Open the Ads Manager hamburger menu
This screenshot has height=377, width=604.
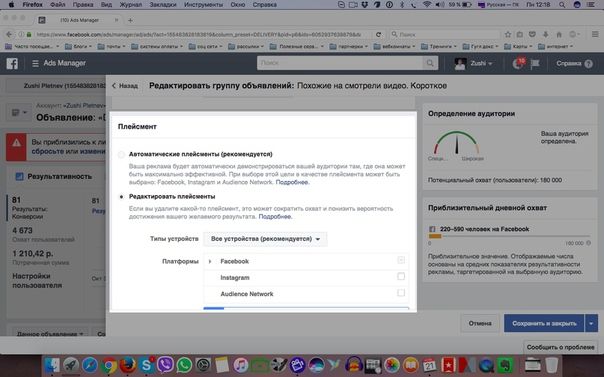point(35,64)
